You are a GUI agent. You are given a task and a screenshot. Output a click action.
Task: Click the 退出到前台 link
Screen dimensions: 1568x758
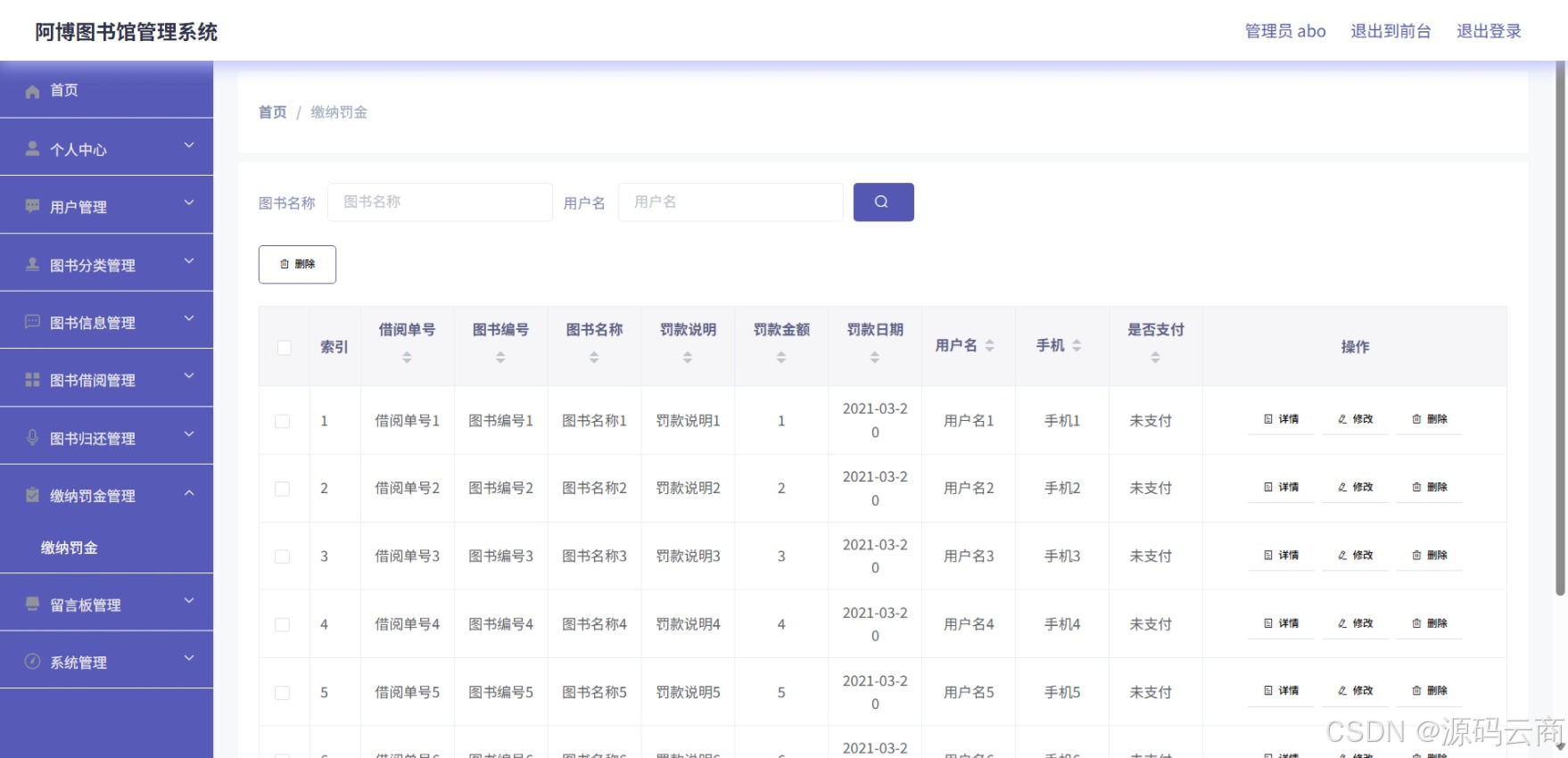pyautogui.click(x=1391, y=31)
